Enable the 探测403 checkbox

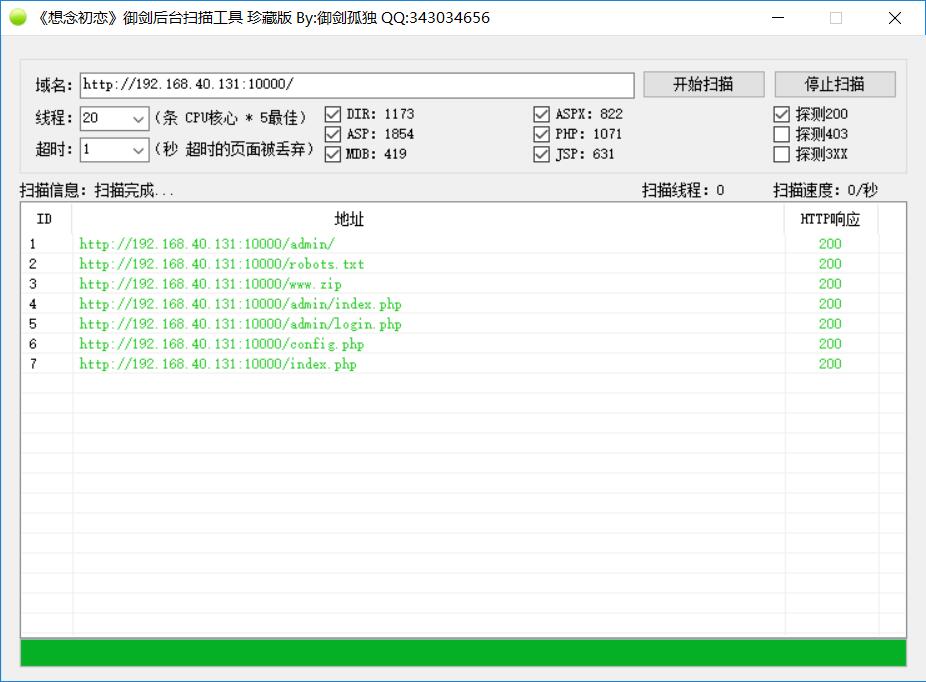pos(781,134)
